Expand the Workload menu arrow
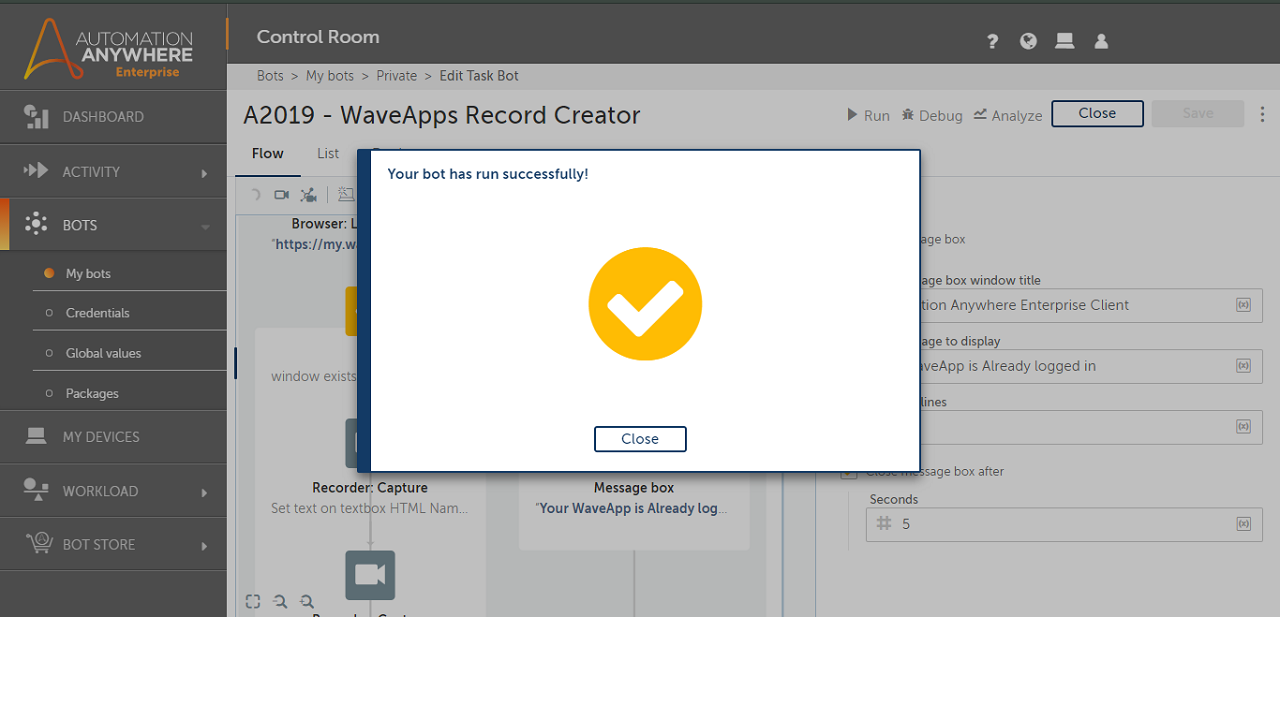The height and width of the screenshot is (720, 1280). point(204,492)
